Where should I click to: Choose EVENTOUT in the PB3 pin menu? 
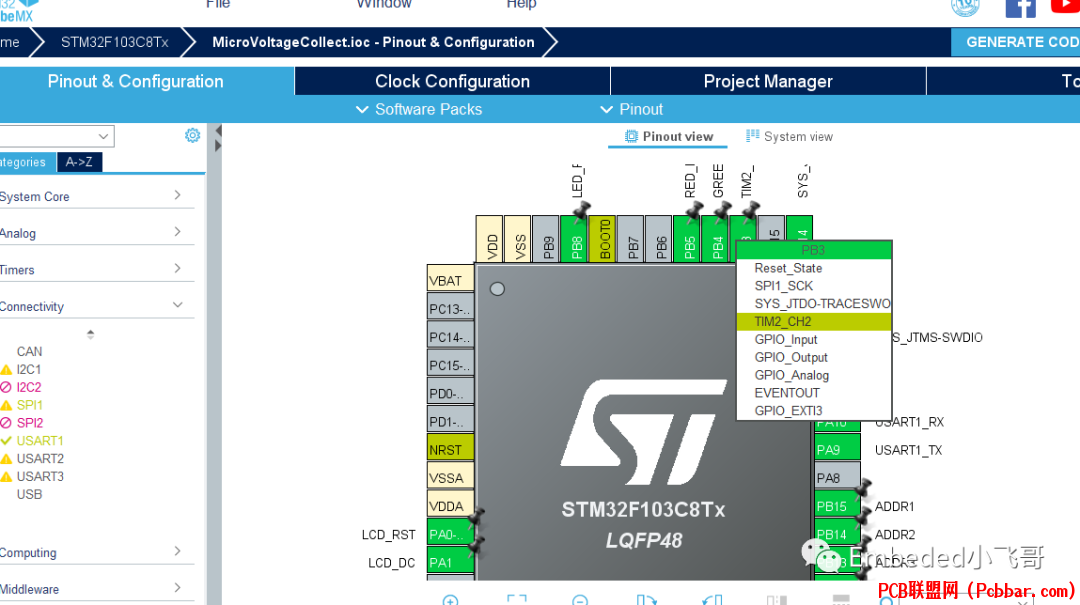click(813, 393)
